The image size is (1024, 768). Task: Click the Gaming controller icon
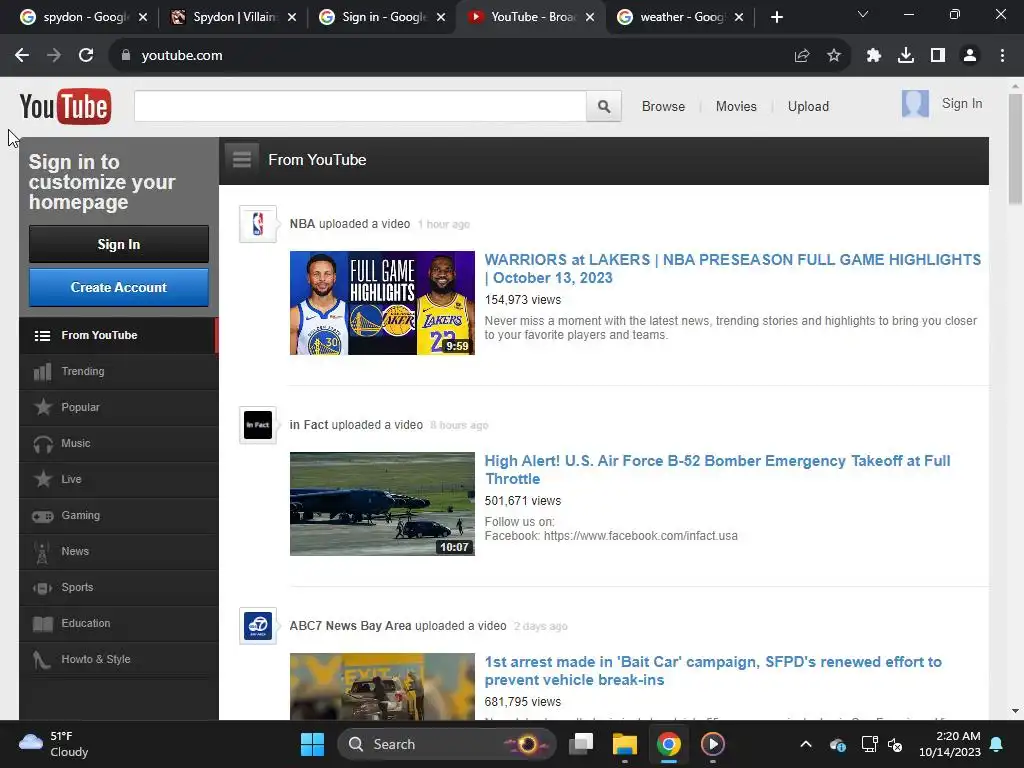(42, 516)
